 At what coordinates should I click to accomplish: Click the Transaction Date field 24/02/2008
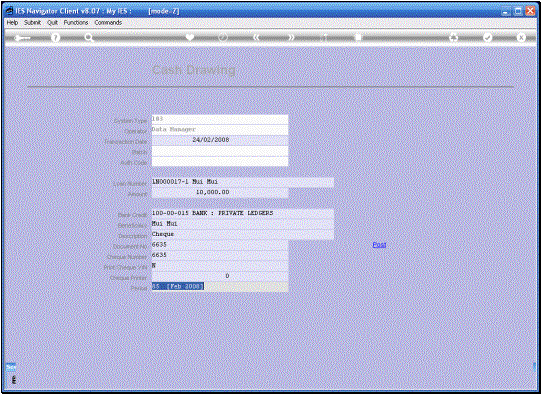coord(220,140)
